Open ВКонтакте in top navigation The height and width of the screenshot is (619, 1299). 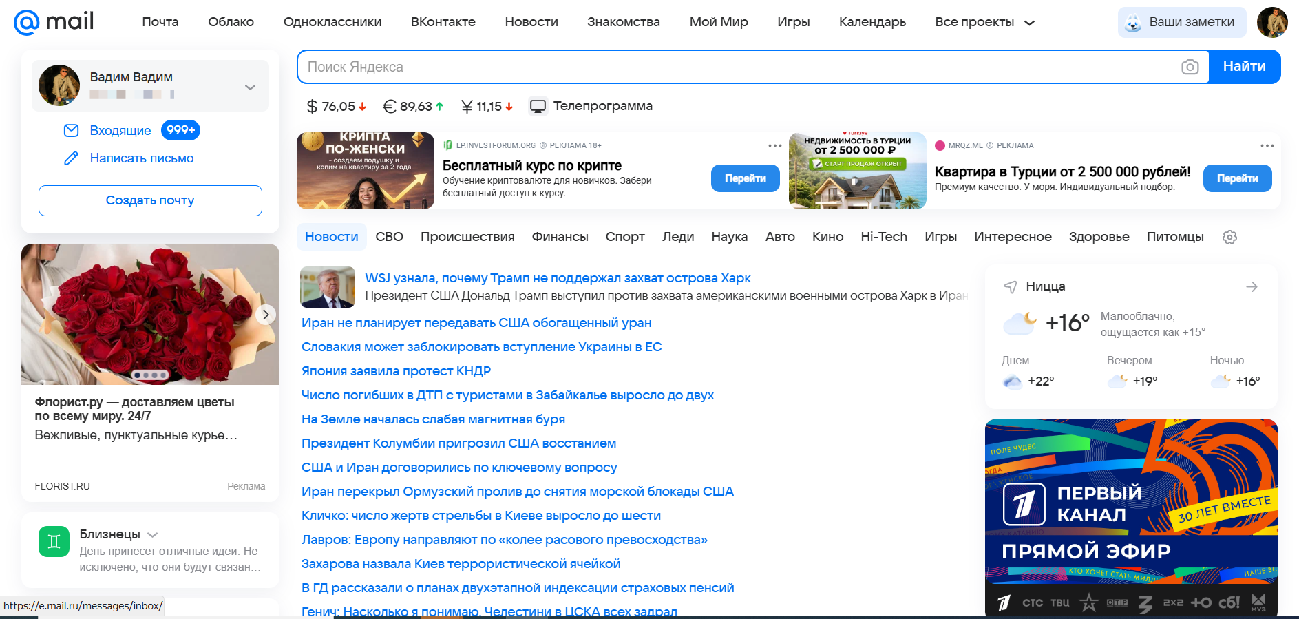coord(443,22)
